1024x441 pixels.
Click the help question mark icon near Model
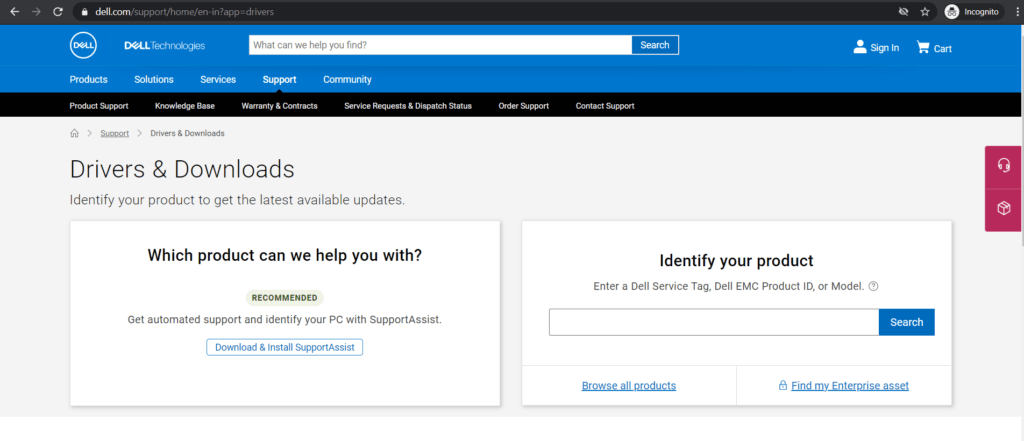pos(873,286)
